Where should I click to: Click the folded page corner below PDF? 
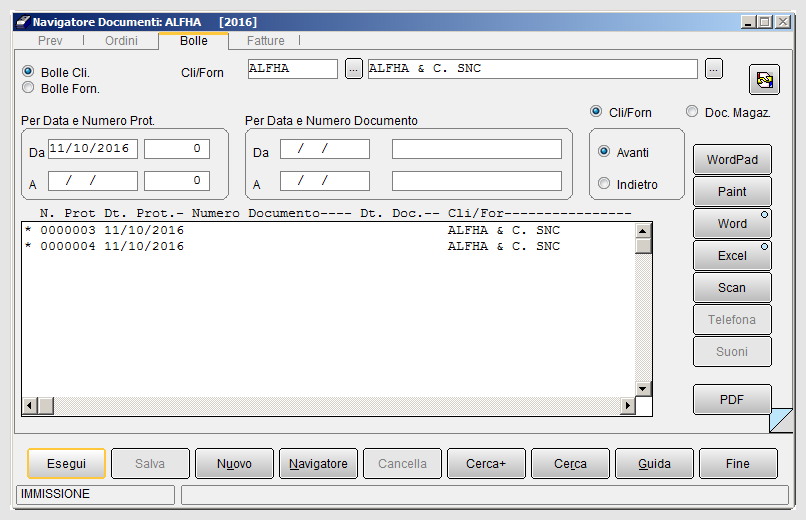[781, 420]
